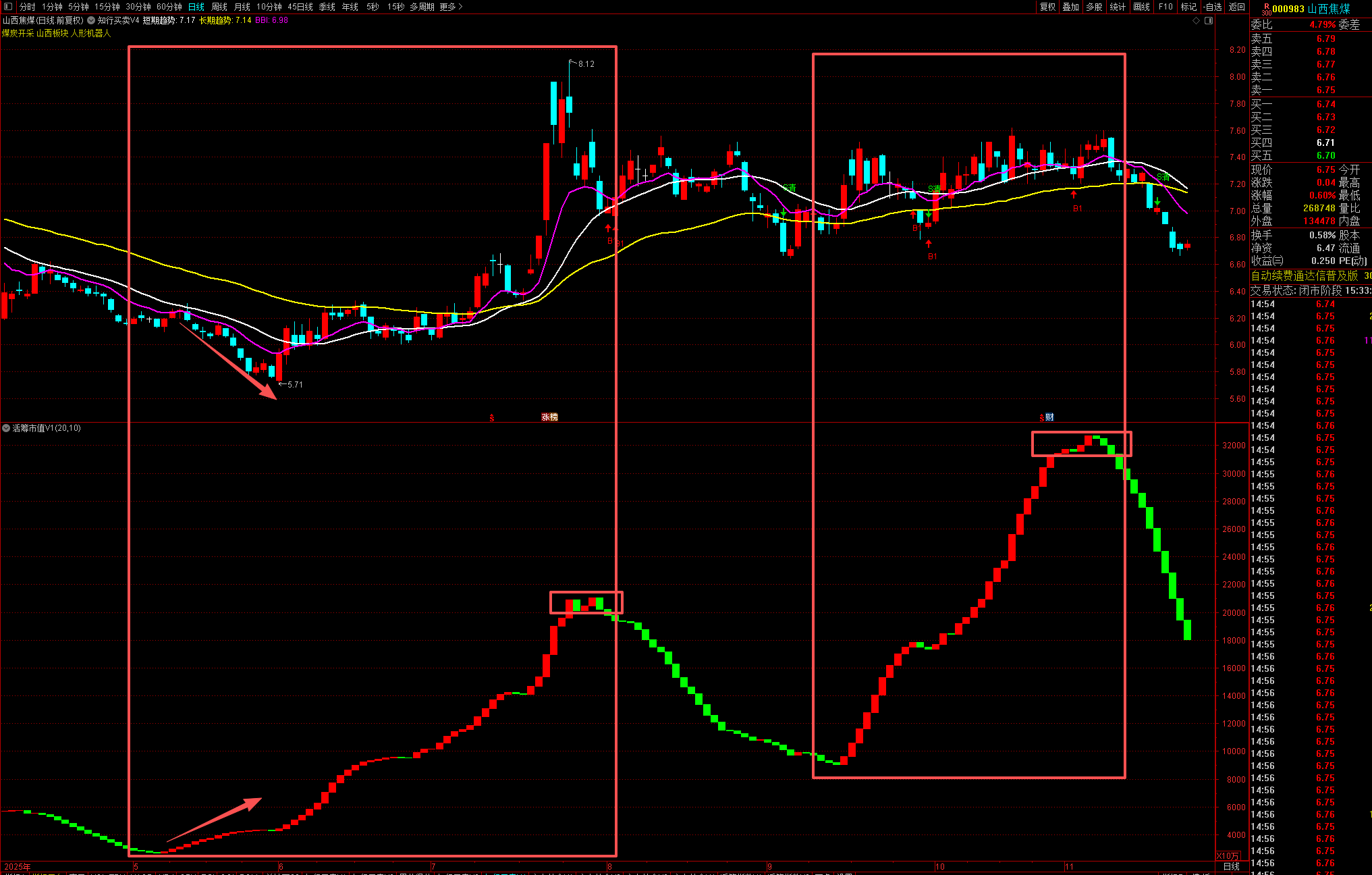The image size is (1372, 875).
Task: Open the 活筹市值V1 indicator dropdown arrow
Action: coord(6,428)
